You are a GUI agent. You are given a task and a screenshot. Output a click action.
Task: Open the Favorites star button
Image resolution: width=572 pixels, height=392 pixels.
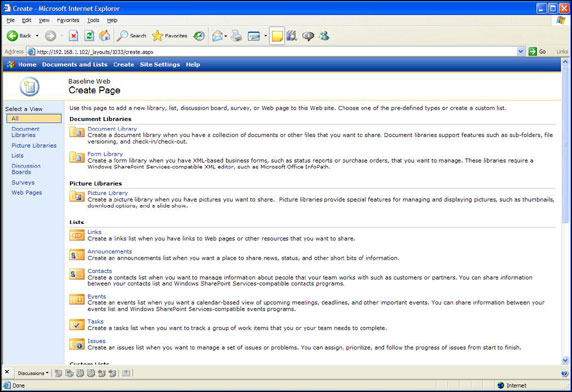[170, 36]
